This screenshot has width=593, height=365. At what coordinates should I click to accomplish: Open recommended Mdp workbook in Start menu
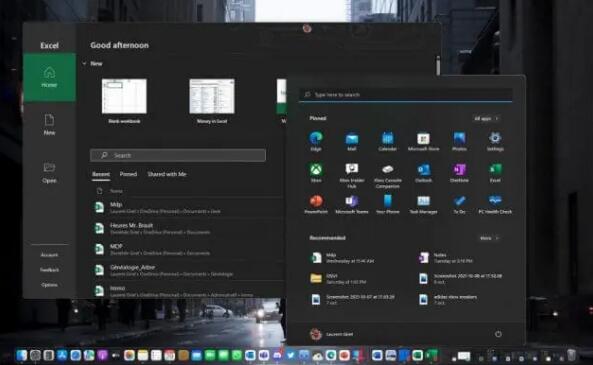[343, 258]
